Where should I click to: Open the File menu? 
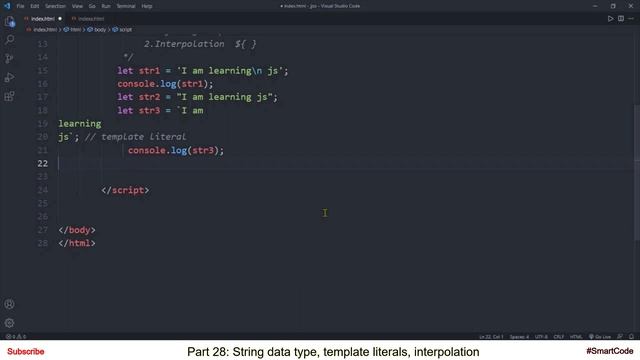[20, 6]
